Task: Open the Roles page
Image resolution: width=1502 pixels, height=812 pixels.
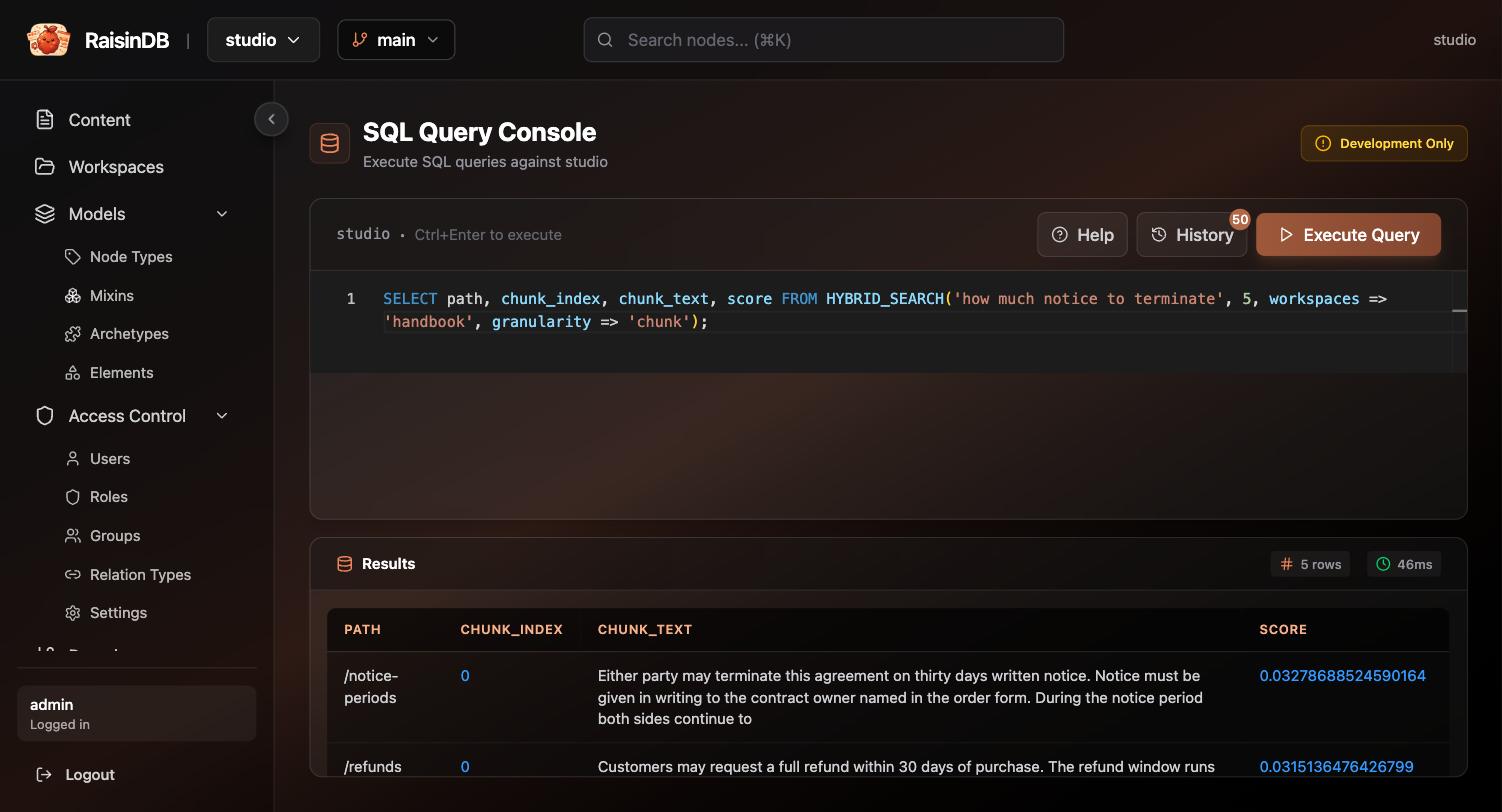Action: 109,497
